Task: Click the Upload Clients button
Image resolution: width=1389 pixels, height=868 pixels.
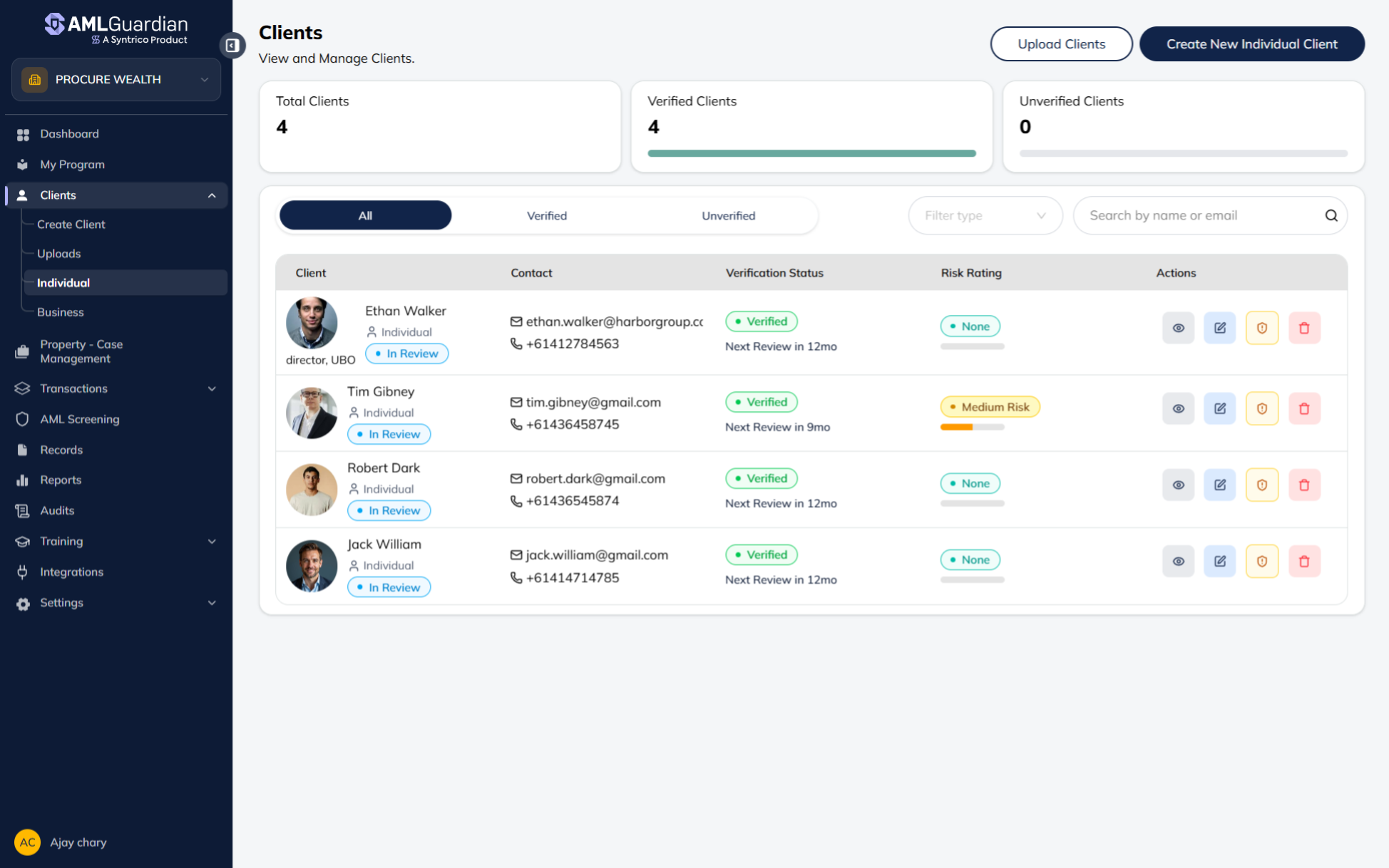Action: coord(1061,44)
